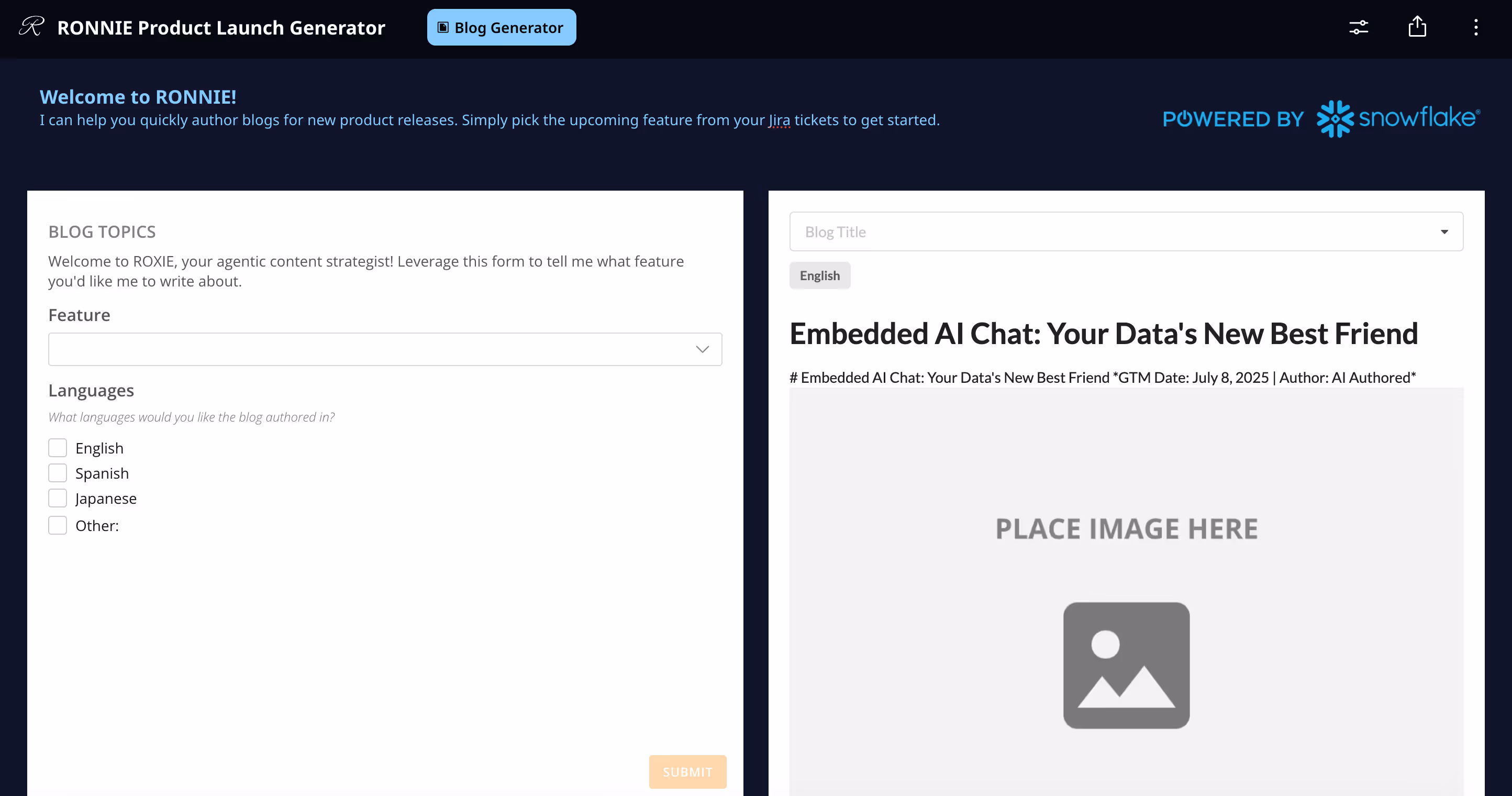Image resolution: width=1512 pixels, height=796 pixels.
Task: Open the filter sliders settings icon
Action: pos(1358,27)
